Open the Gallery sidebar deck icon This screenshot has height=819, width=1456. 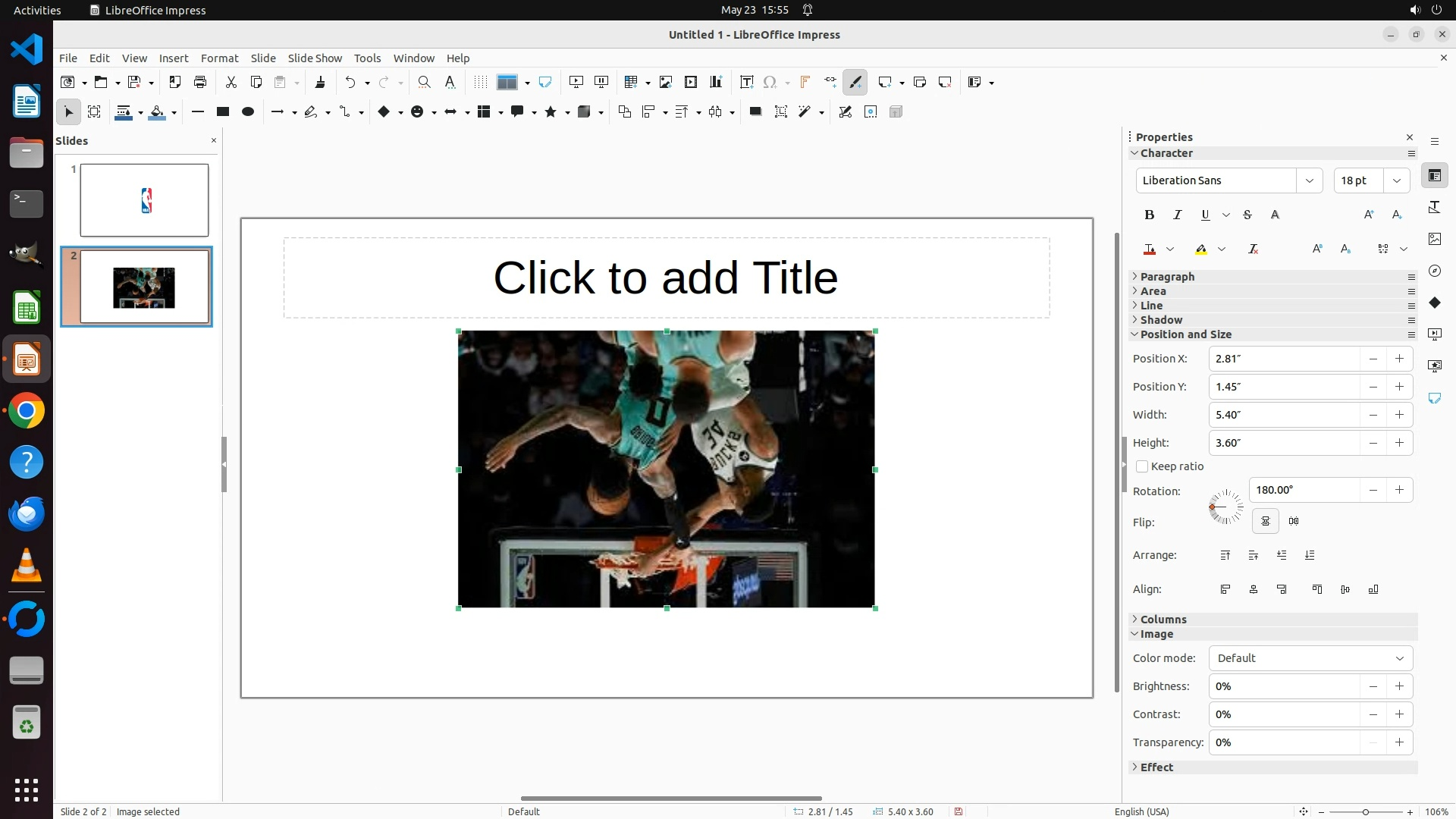[x=1434, y=239]
